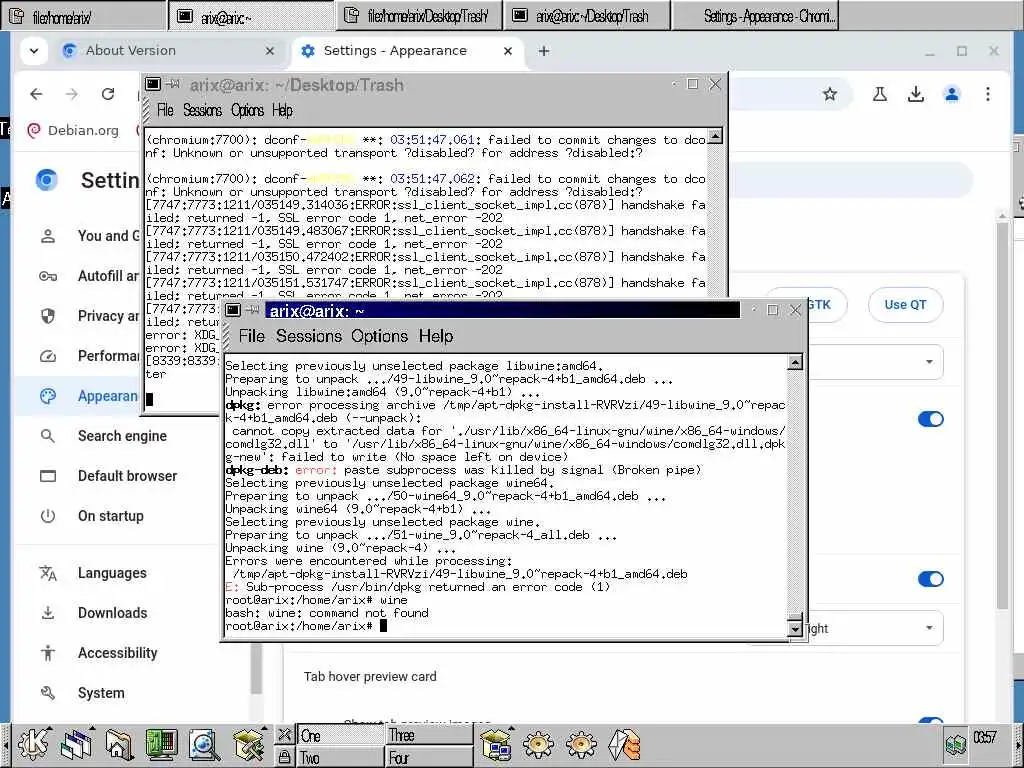Toggle the upper appearance switch on the right
This screenshot has height=768, width=1024.
(x=931, y=419)
